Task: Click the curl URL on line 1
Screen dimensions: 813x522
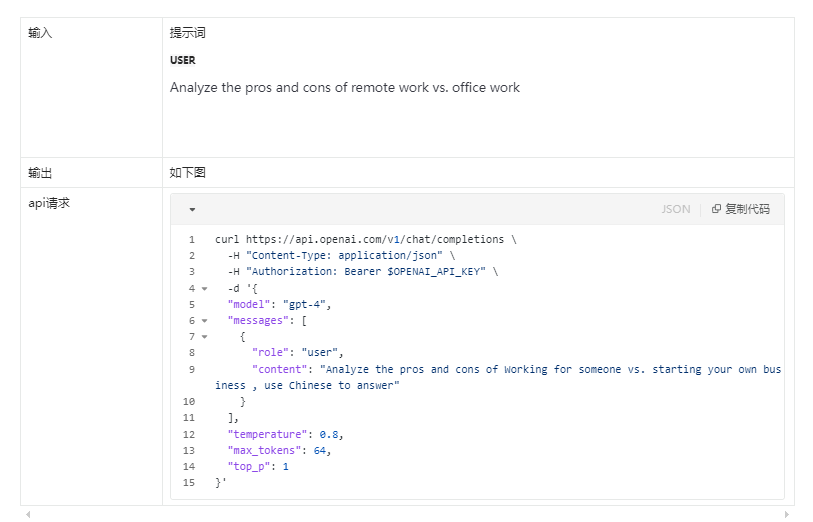Action: pos(375,239)
